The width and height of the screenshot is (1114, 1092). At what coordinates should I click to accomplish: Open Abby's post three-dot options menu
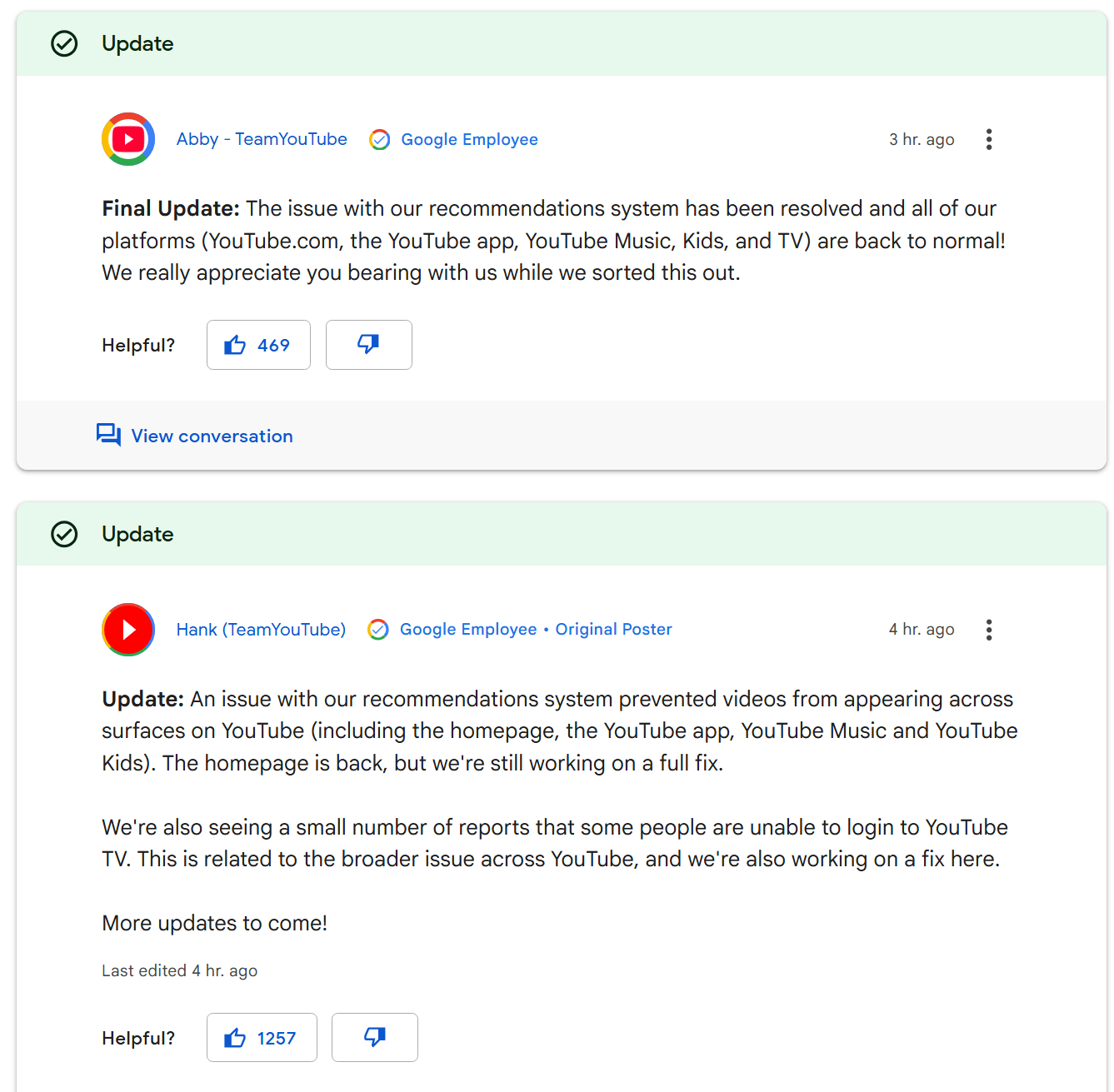click(989, 139)
